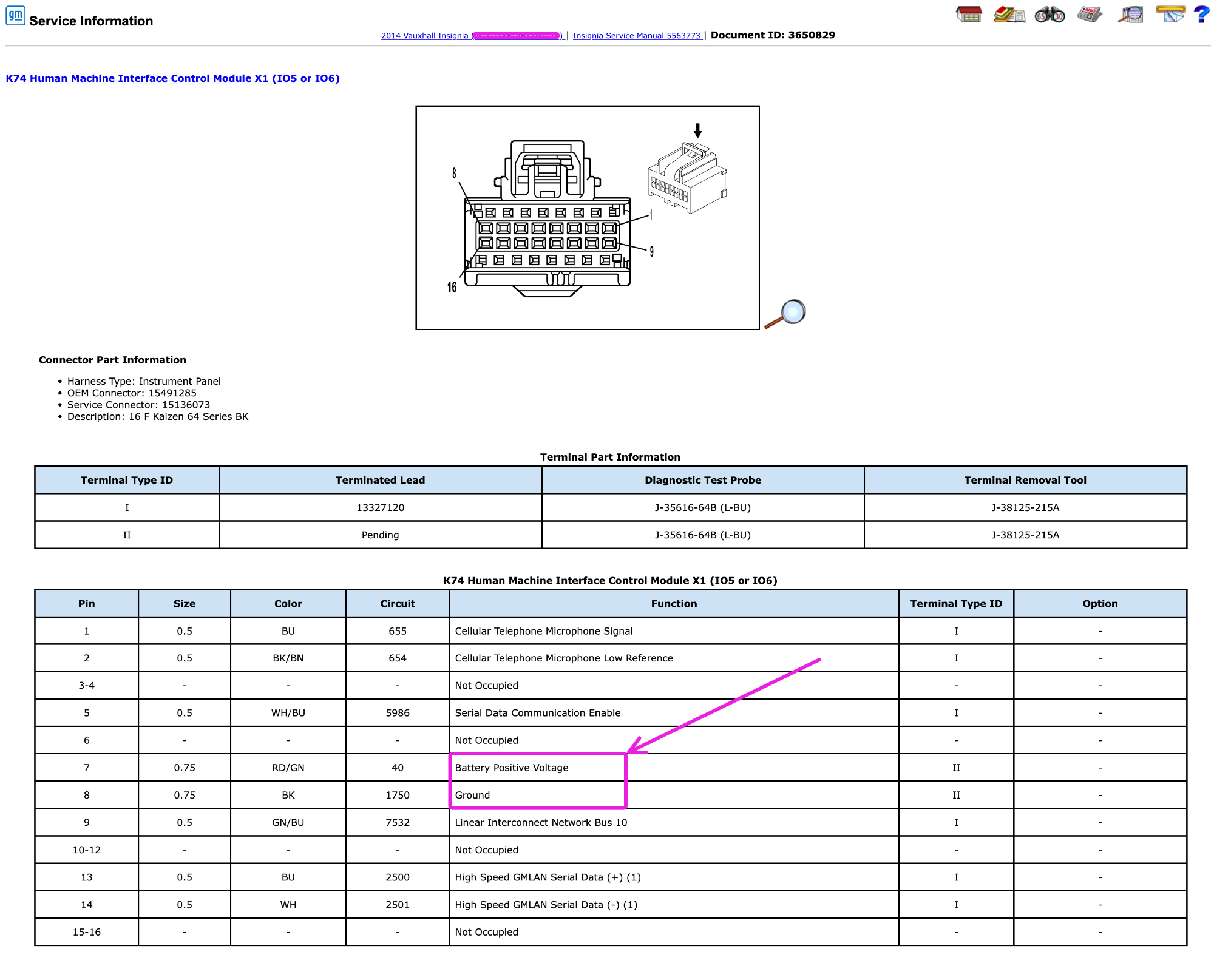Open the newspaper news icon
Image resolution: width=1214 pixels, height=980 pixels.
pos(1090,15)
